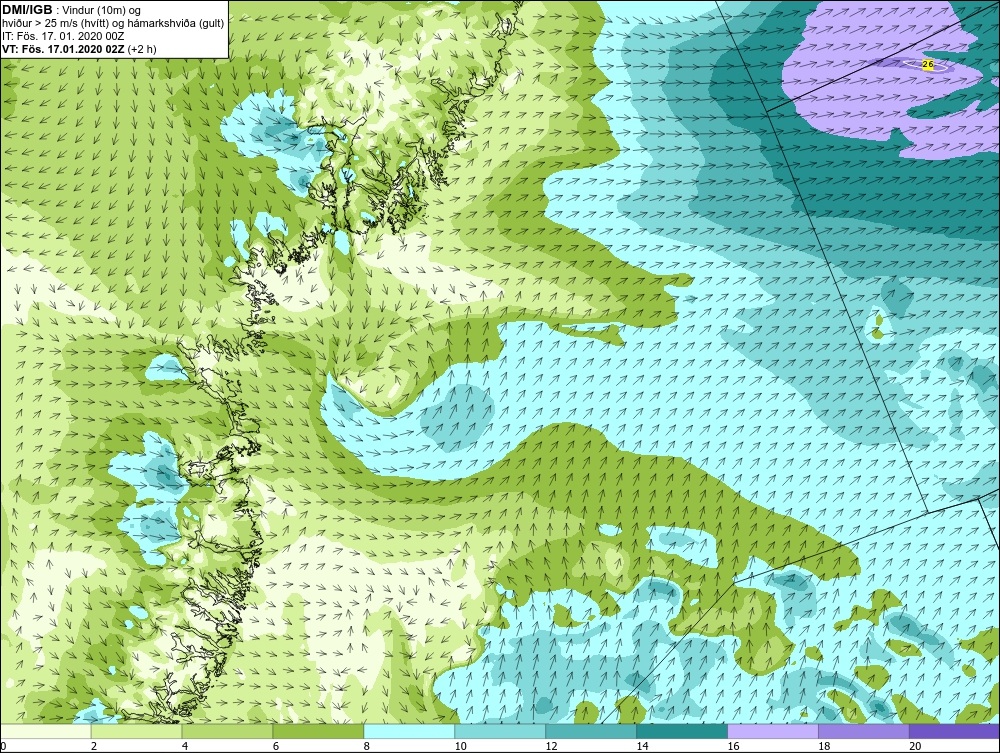Image resolution: width=1000 pixels, height=753 pixels.
Task: Select the 12-14 m/s teal legend swatch
Action: click(591, 731)
